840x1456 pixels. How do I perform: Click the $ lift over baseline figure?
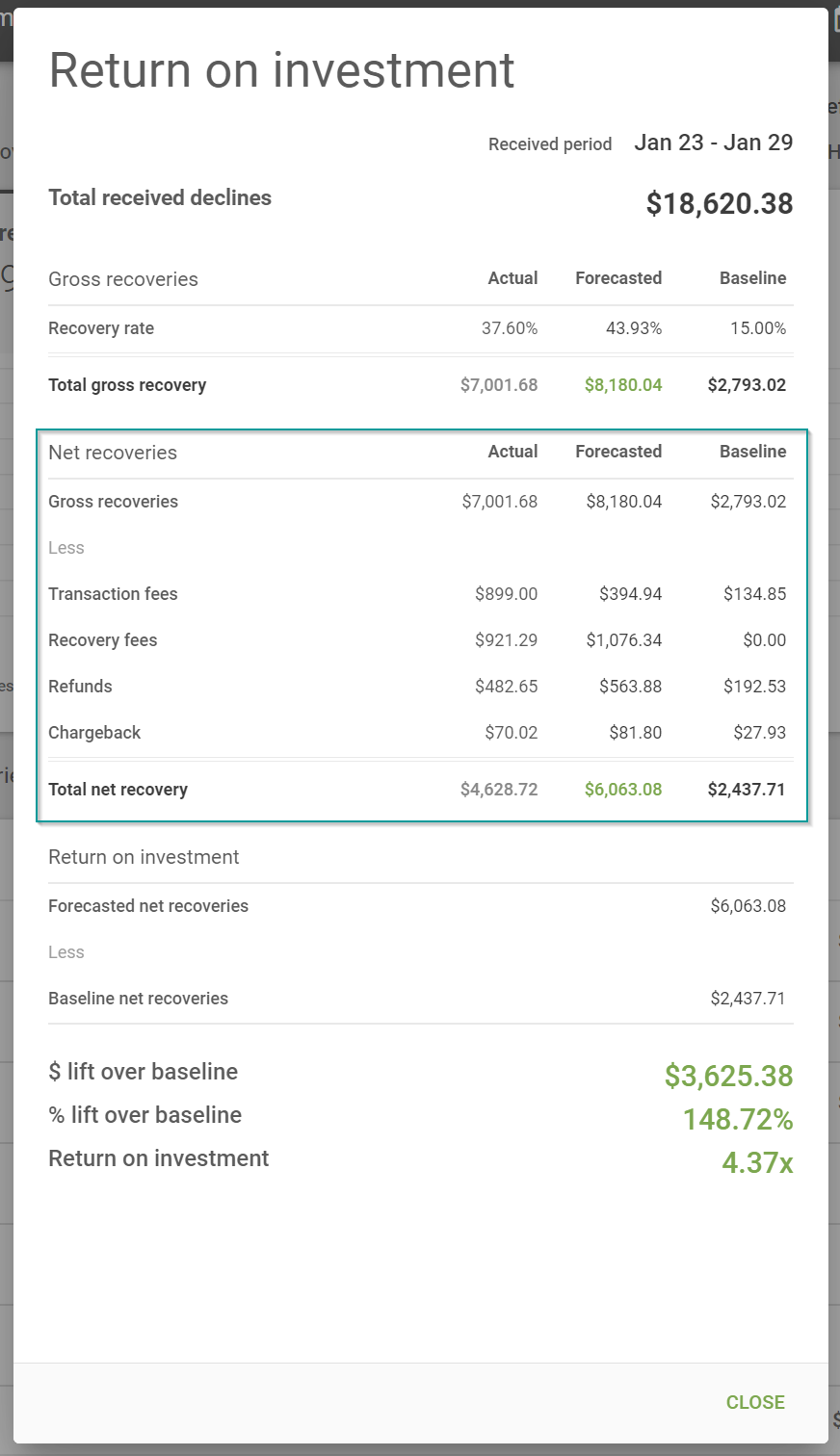click(729, 1076)
